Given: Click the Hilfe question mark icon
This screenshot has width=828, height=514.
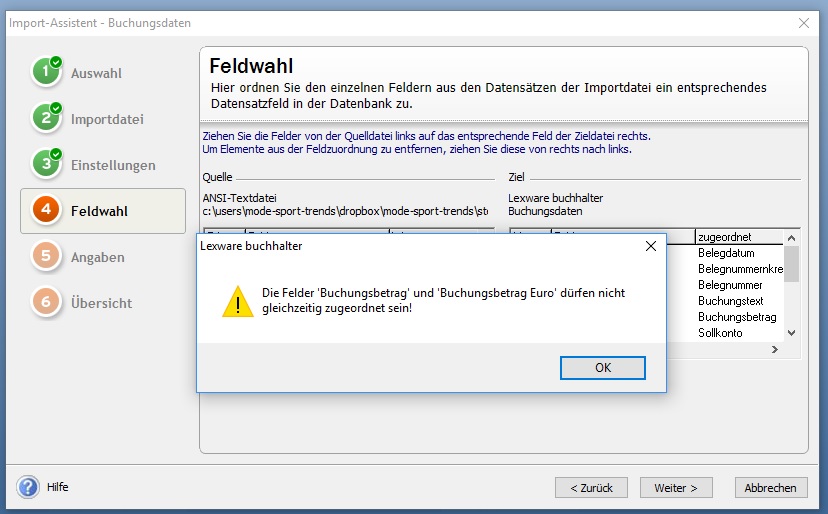Looking at the screenshot, I should coord(28,487).
